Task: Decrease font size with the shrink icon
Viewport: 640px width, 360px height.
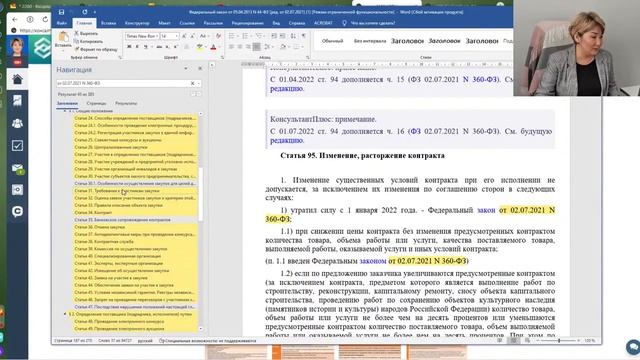Action: tap(192, 36)
